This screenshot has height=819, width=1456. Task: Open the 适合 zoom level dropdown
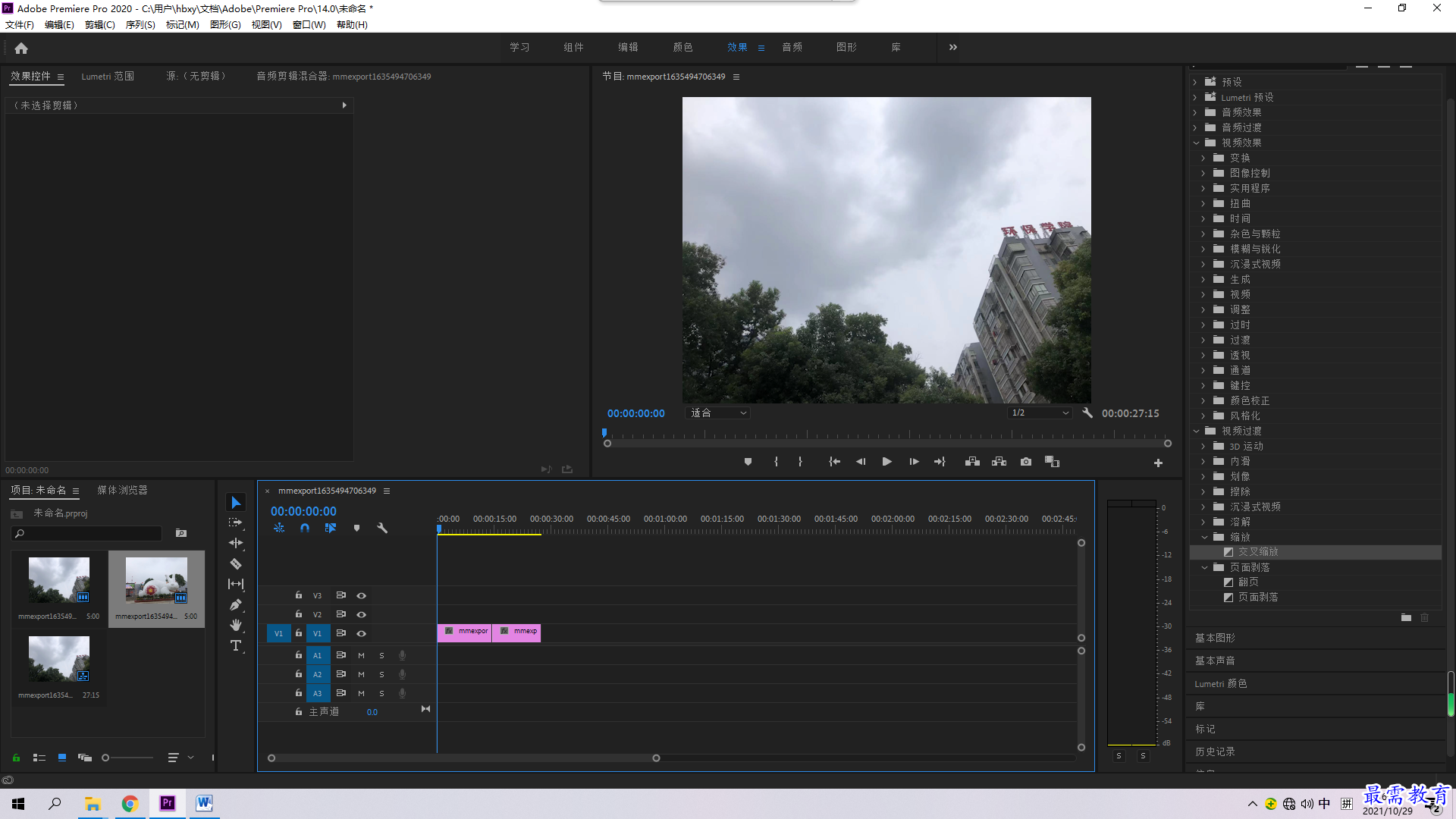717,413
